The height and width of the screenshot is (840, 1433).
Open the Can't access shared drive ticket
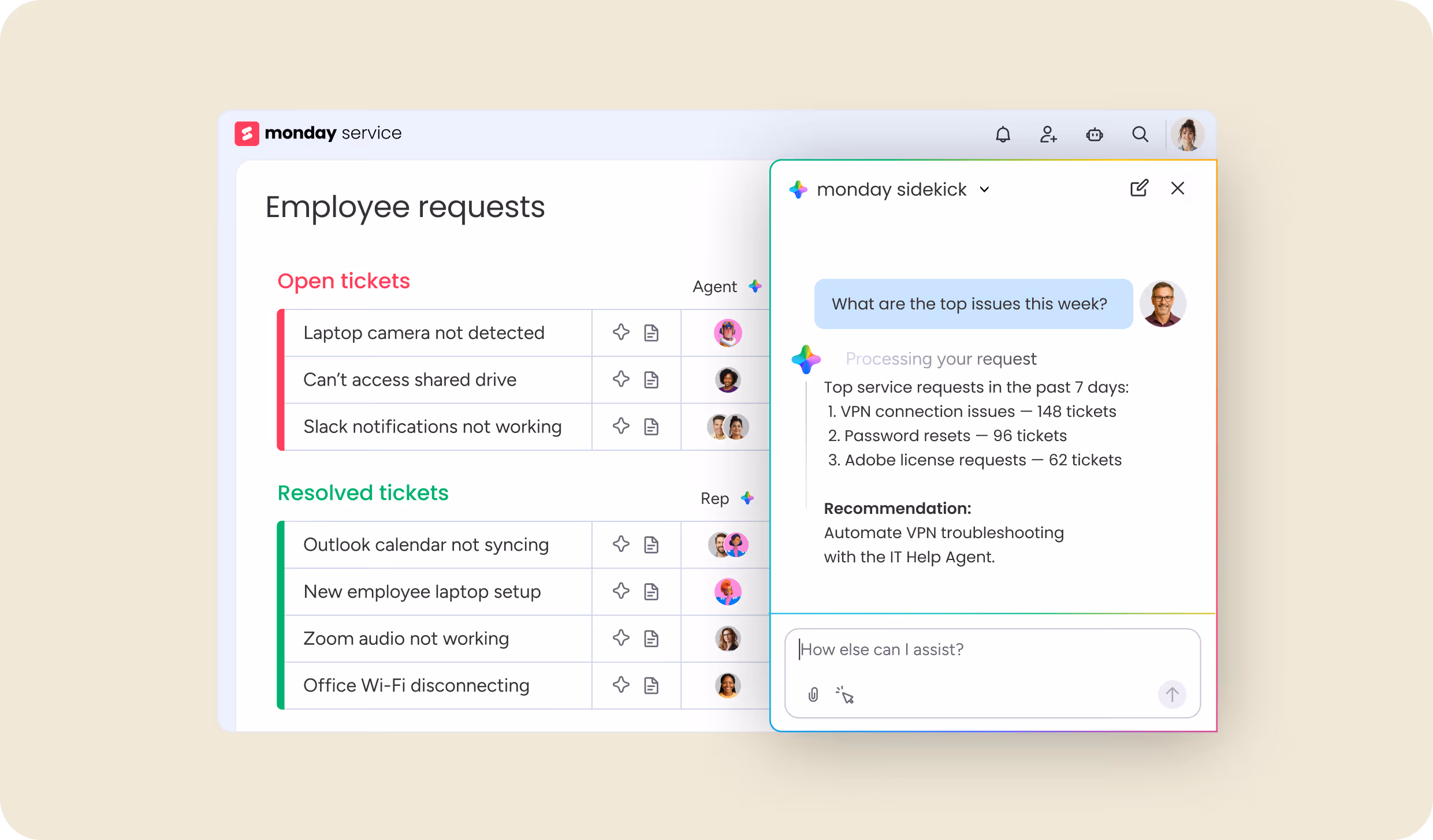pos(410,380)
